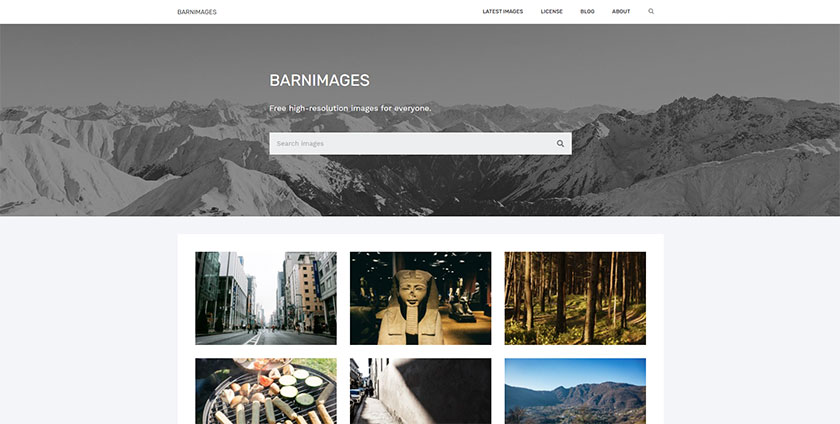Open the License menu item
Viewport: 840px width, 424px height.
[x=551, y=11]
